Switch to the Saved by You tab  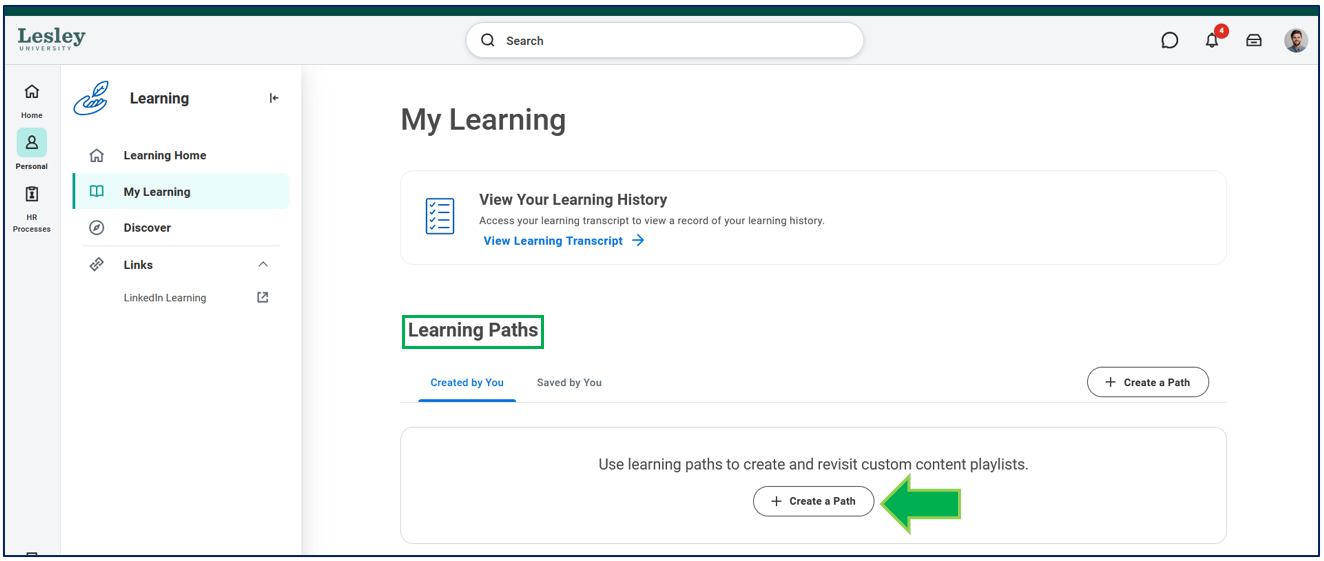coord(569,383)
